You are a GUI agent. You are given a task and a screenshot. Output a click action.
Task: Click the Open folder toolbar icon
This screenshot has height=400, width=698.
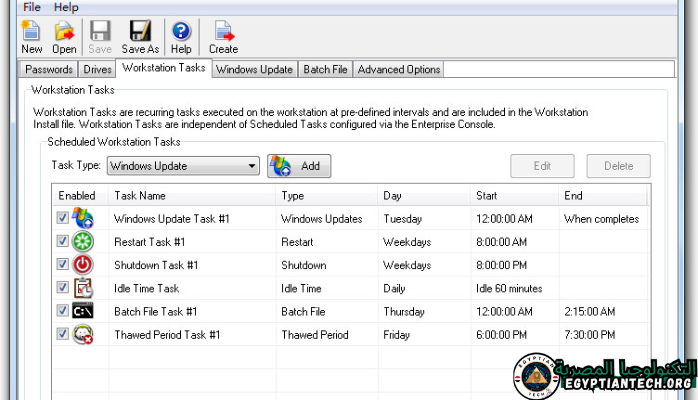[x=64, y=31]
